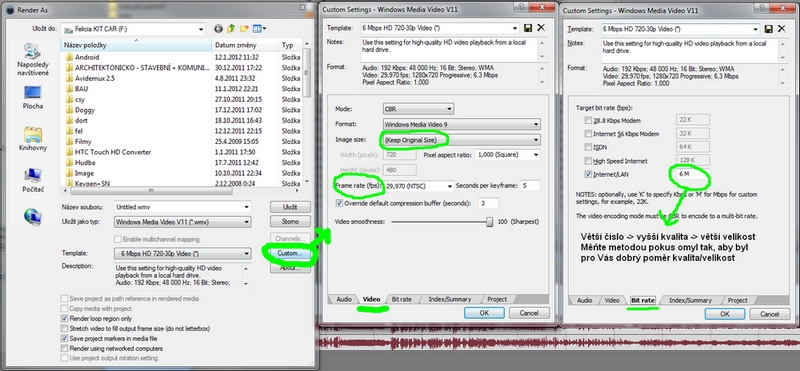This screenshot has height=371, width=800.
Task: Click the Uložit save button
Action: point(290,207)
